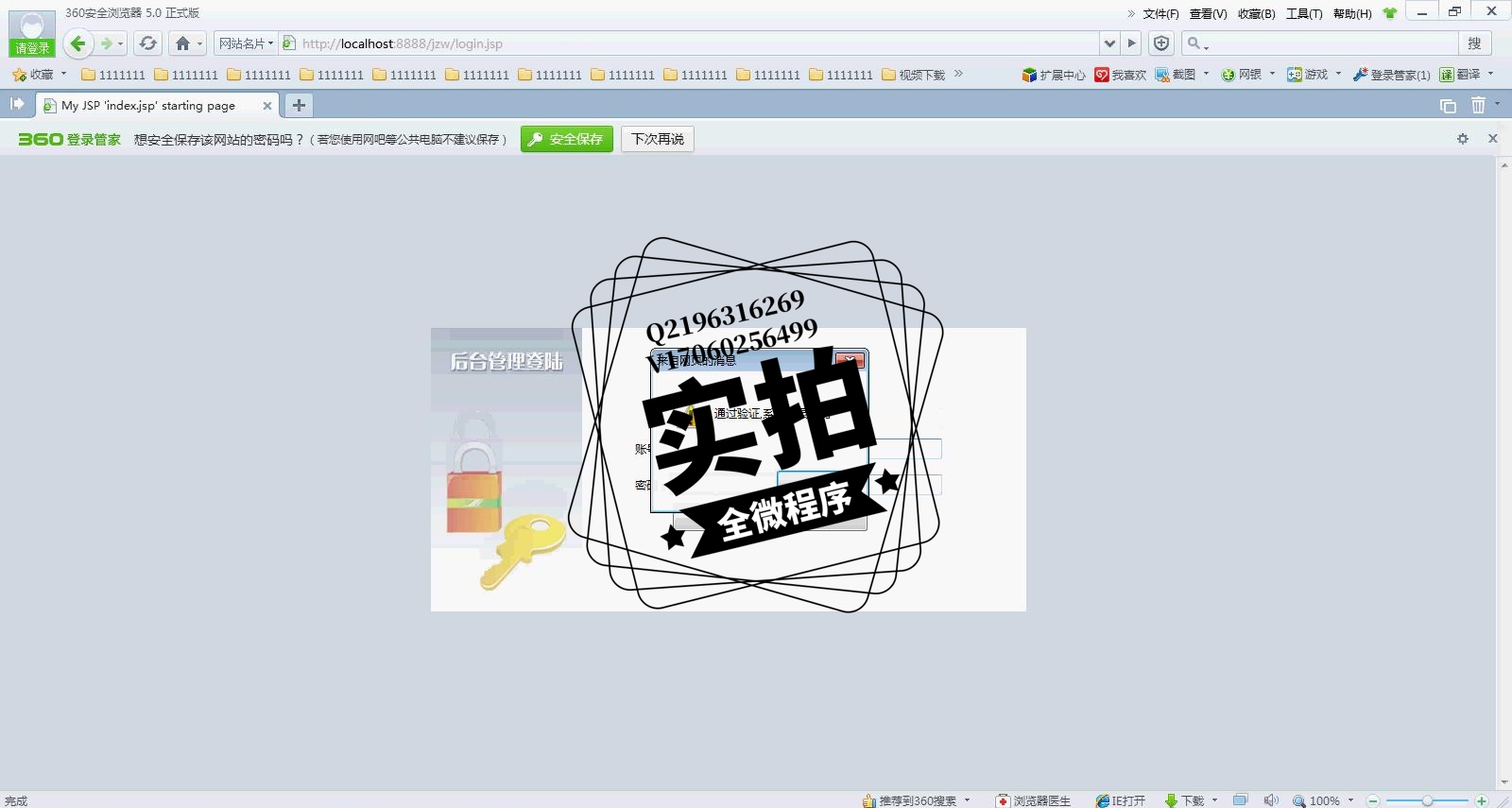The width and height of the screenshot is (1512, 808).
Task: Open the 下载 downloads manager
Action: click(x=1184, y=800)
